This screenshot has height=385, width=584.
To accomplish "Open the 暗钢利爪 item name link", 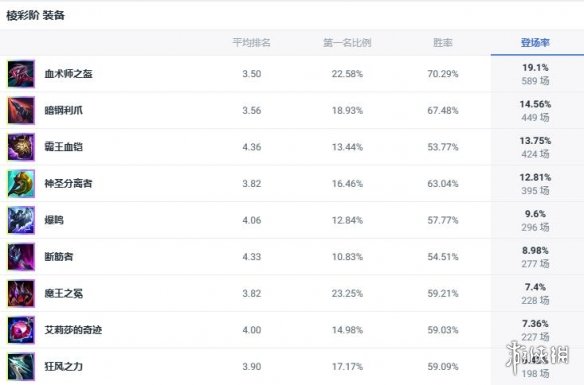I will point(64,110).
